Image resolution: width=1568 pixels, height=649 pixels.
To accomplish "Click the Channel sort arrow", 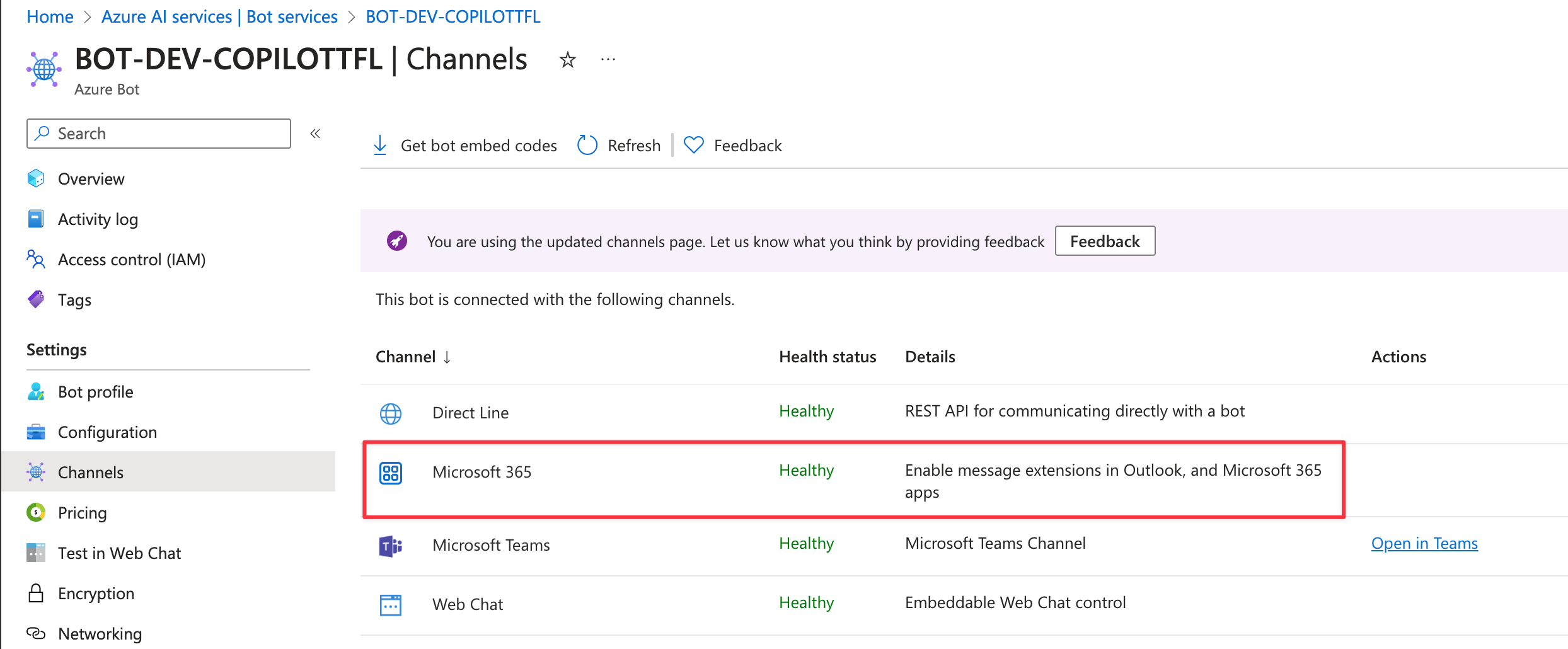I will (447, 357).
